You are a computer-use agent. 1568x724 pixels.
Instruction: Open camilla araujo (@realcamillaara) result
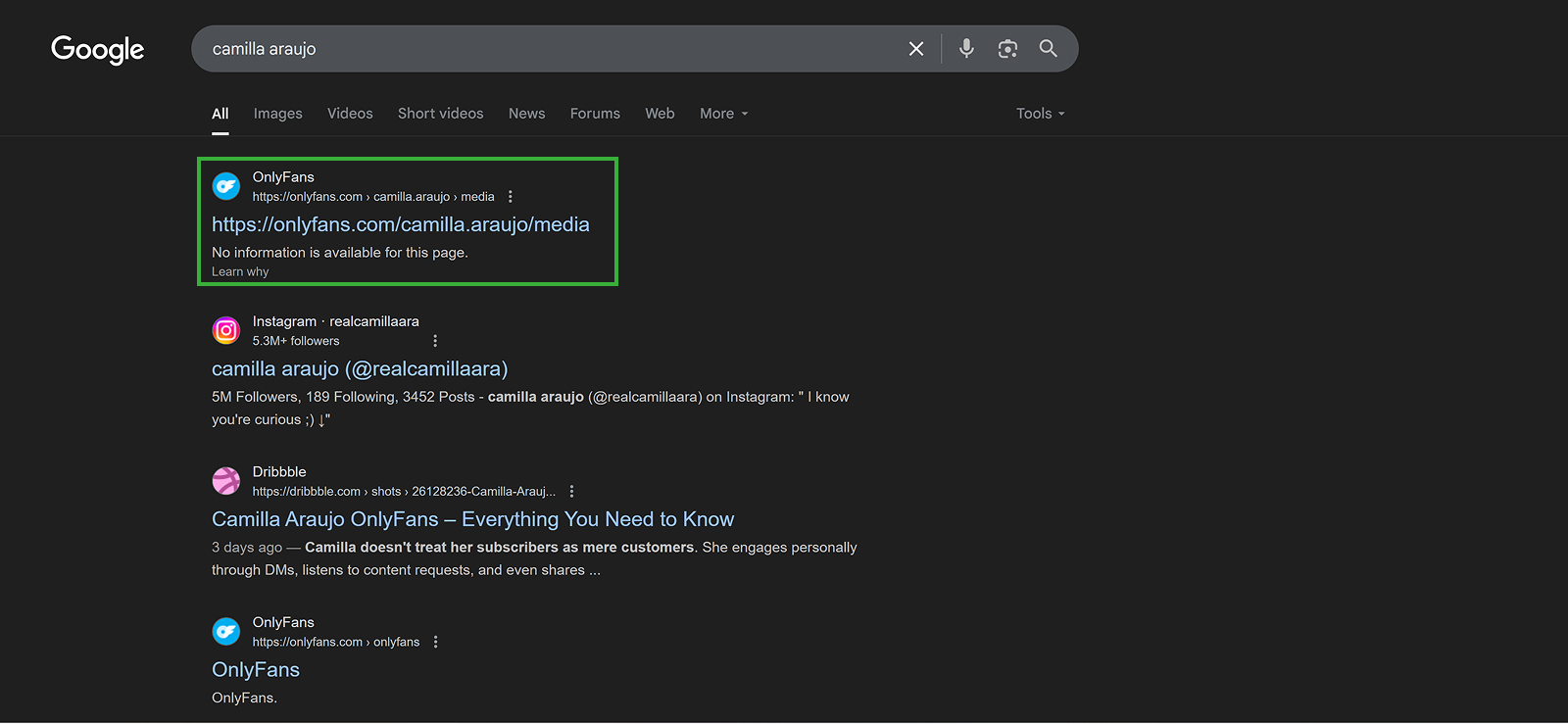pos(360,369)
